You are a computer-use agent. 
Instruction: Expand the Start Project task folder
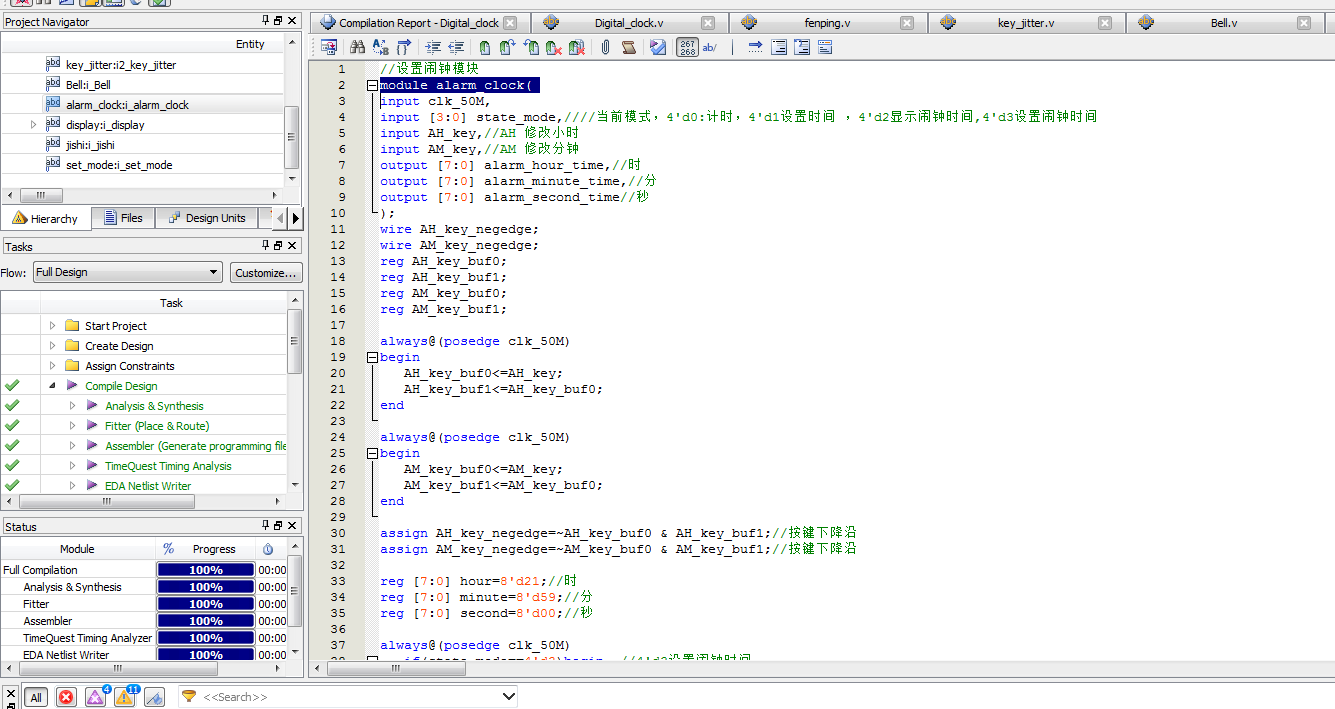[53, 326]
